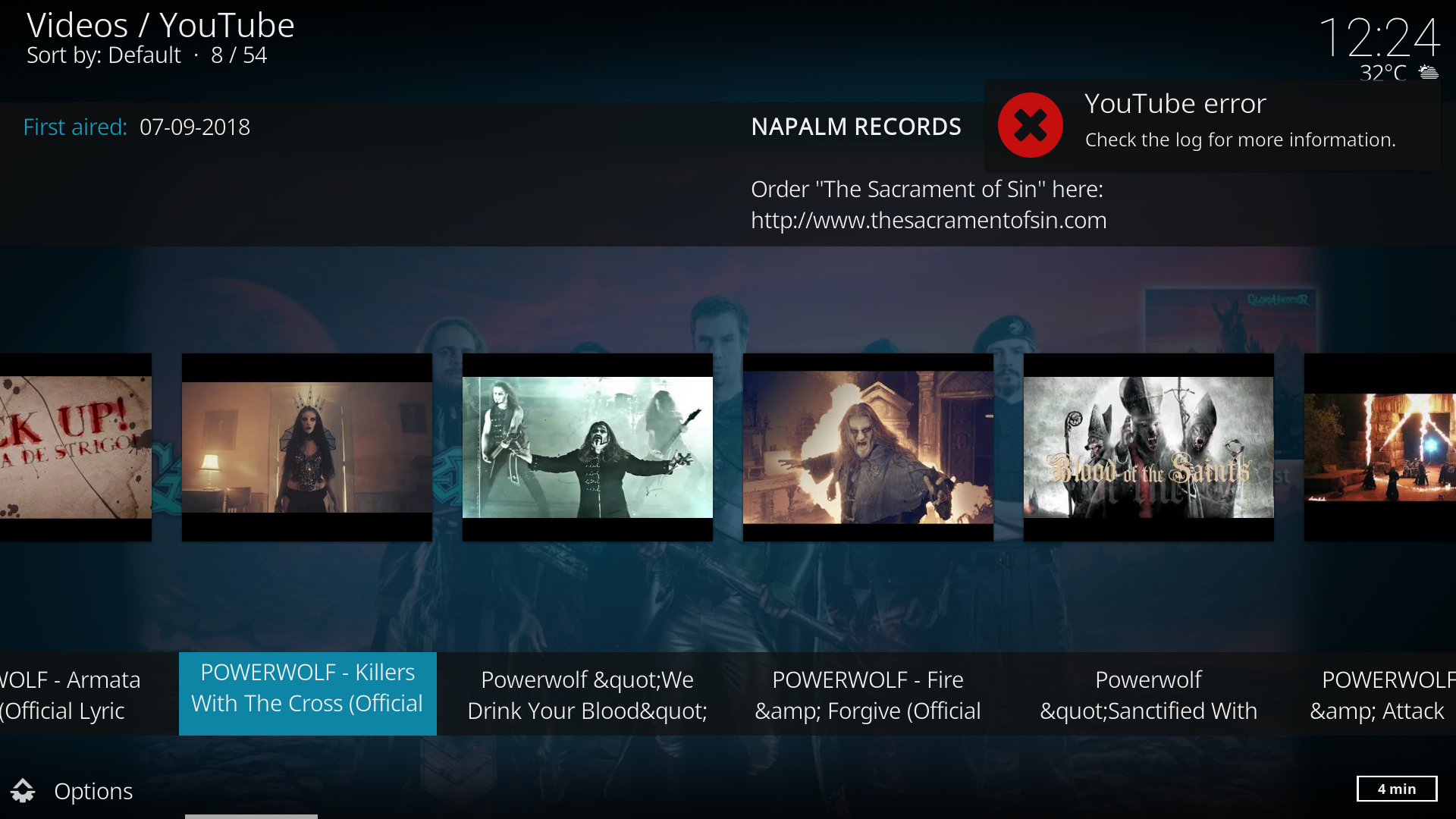
Task: Open the Fire & Forgive video thumbnail
Action: coord(868,447)
